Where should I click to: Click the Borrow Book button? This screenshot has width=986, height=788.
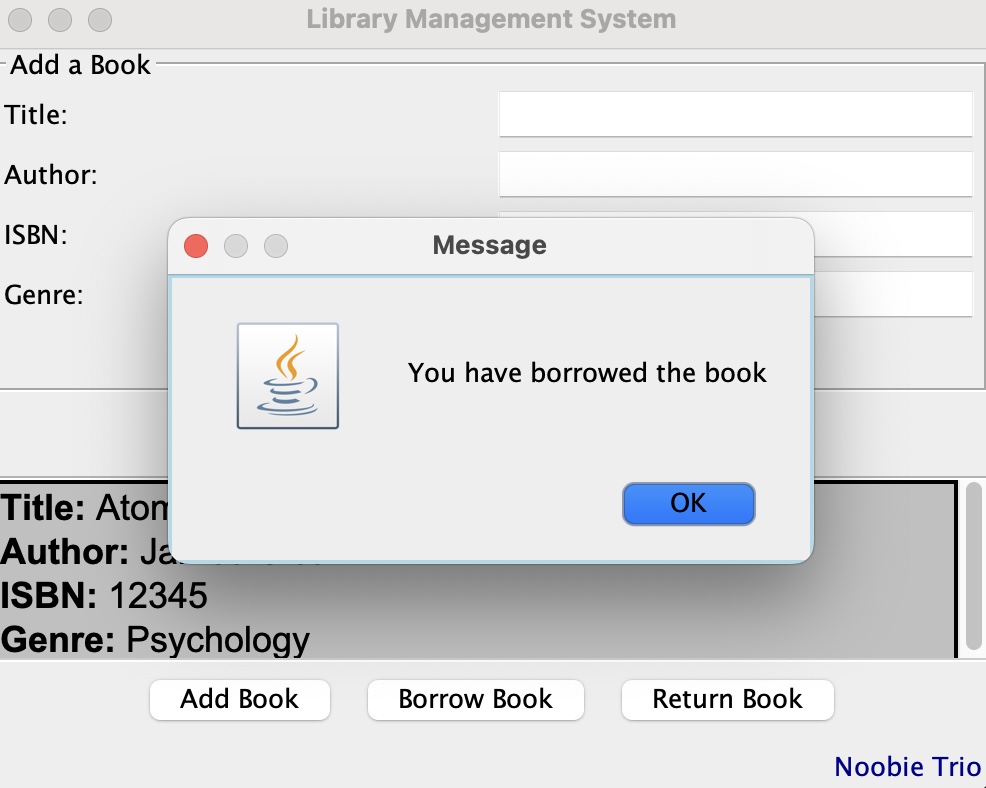(475, 699)
